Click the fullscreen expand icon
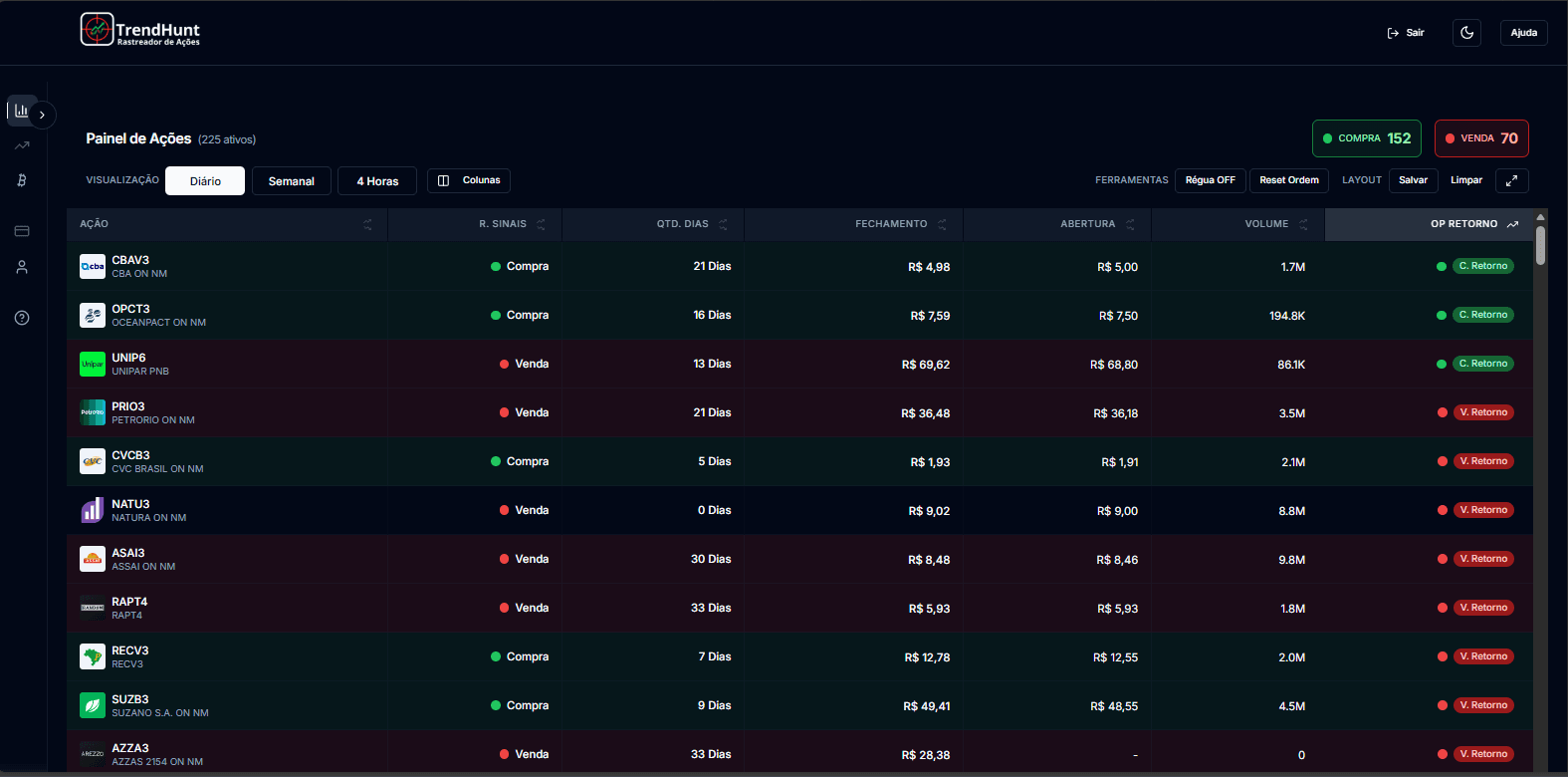 [x=1512, y=180]
